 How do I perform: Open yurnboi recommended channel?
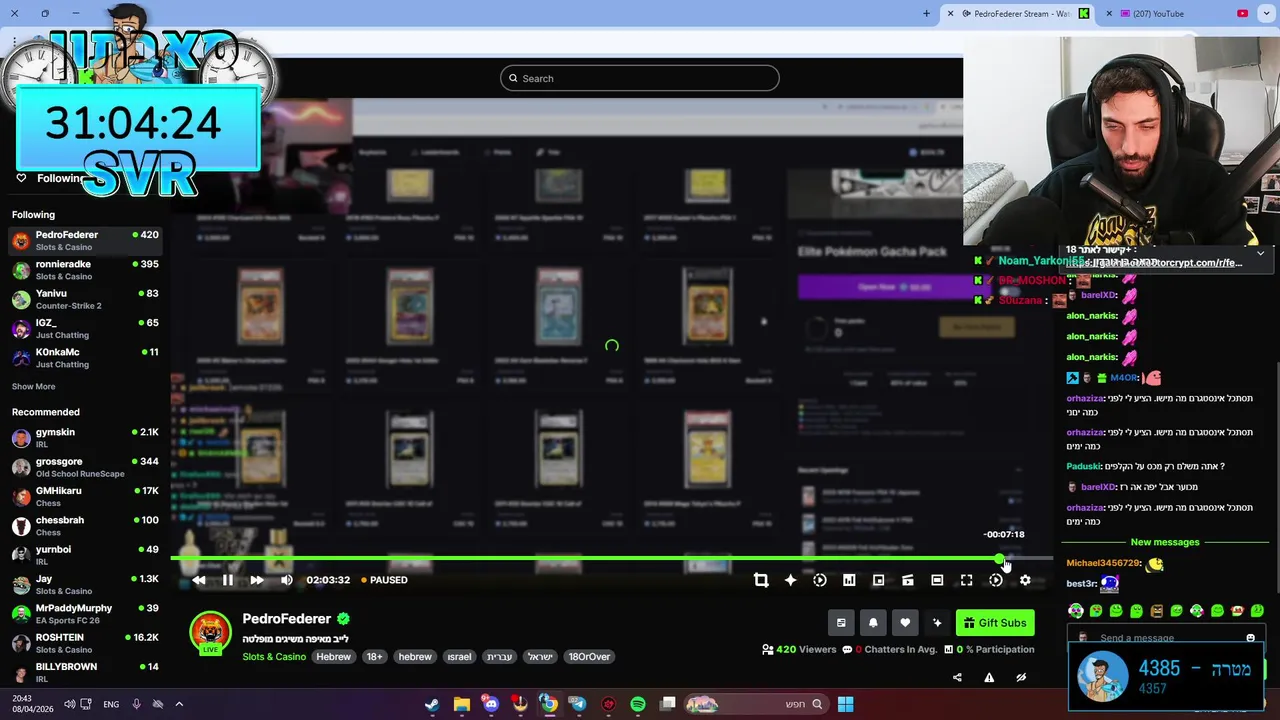click(x=85, y=555)
